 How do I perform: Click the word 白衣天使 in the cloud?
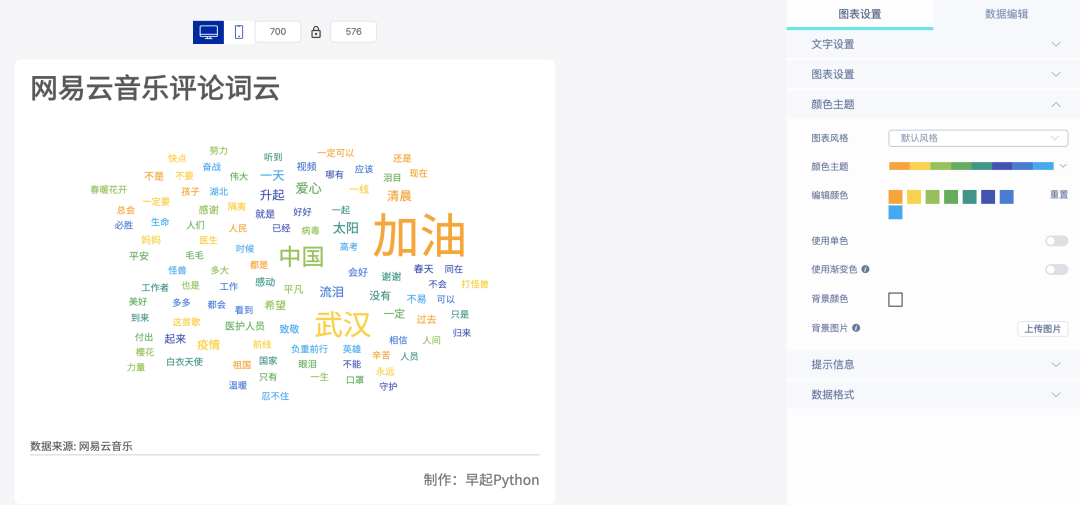point(185,362)
